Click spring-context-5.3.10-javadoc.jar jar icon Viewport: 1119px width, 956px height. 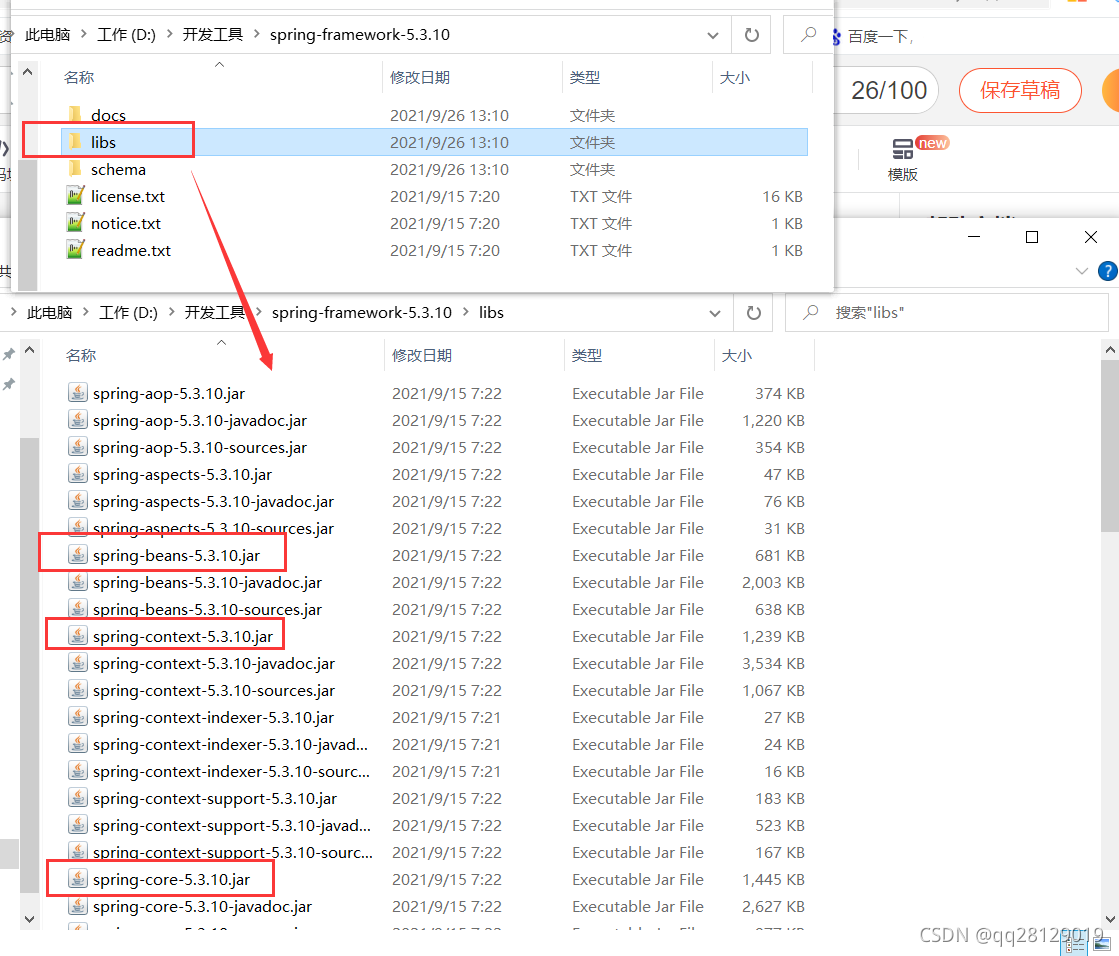point(78,663)
